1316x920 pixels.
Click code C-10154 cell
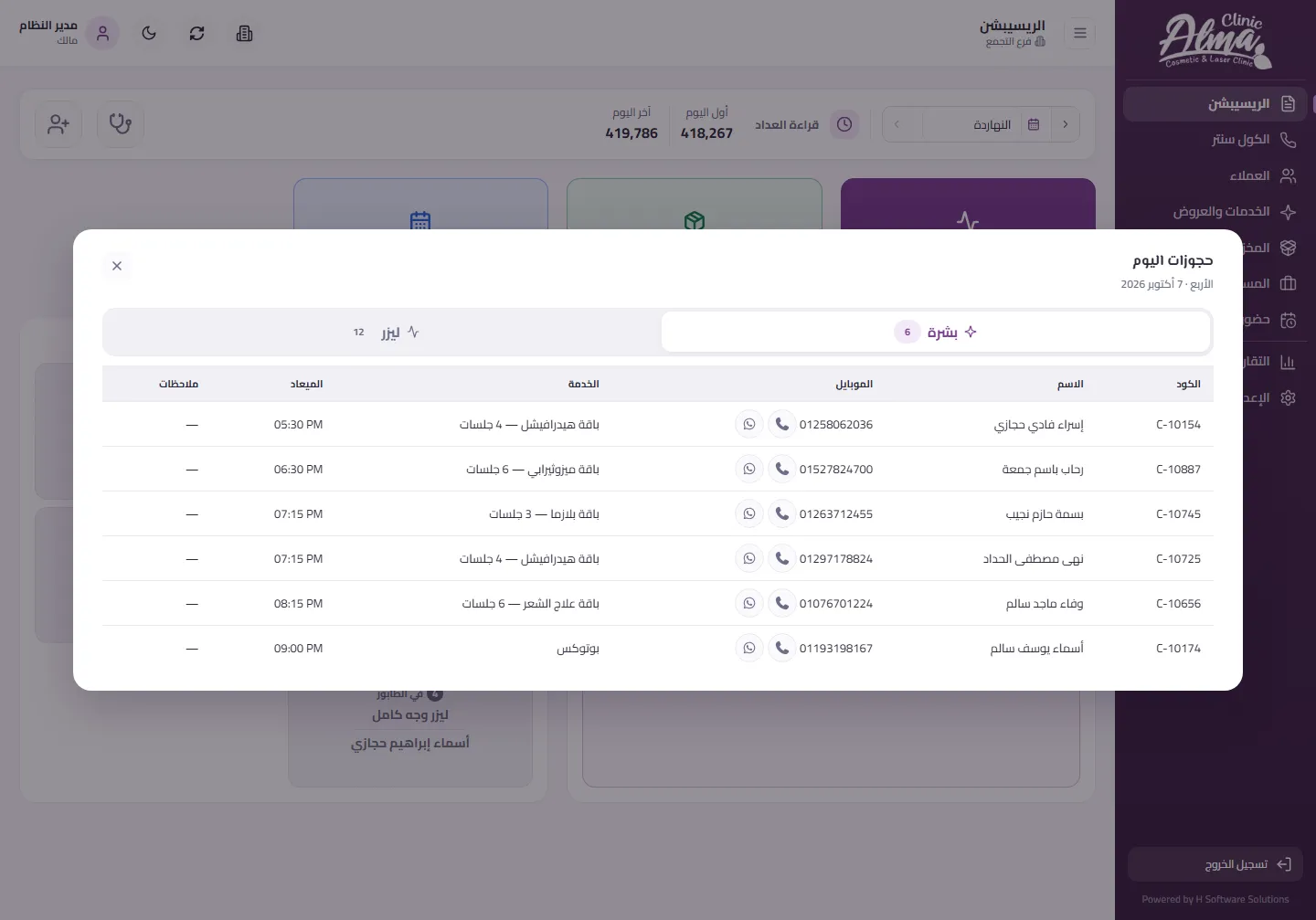point(1178,425)
